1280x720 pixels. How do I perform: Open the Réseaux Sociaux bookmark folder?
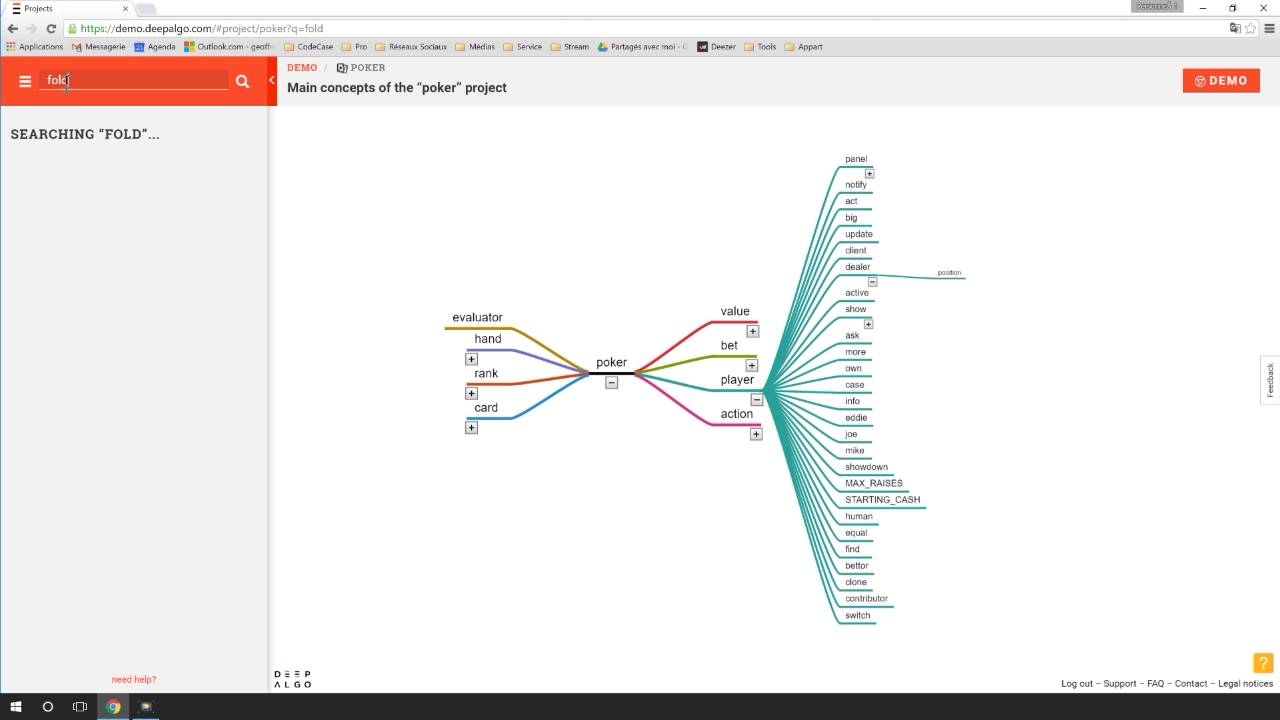pyautogui.click(x=411, y=46)
